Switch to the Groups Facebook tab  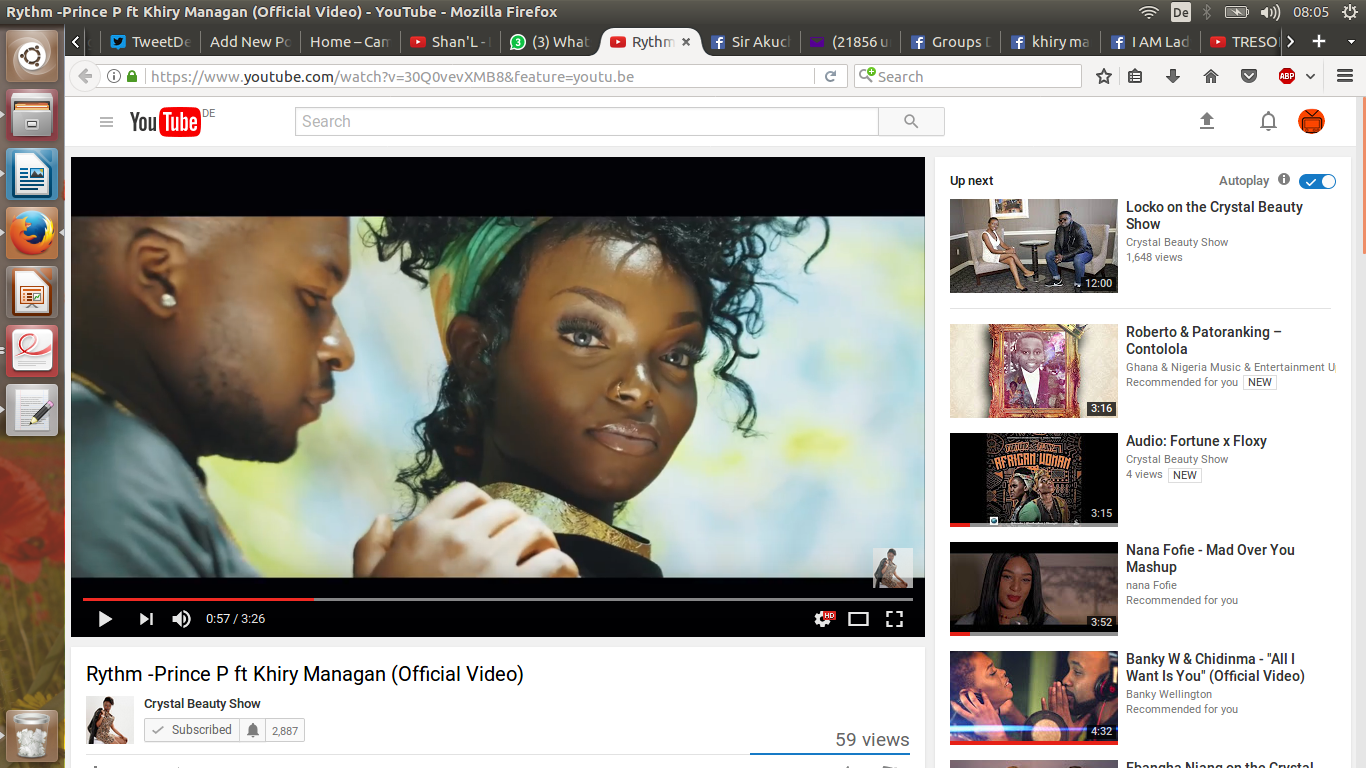click(950, 42)
